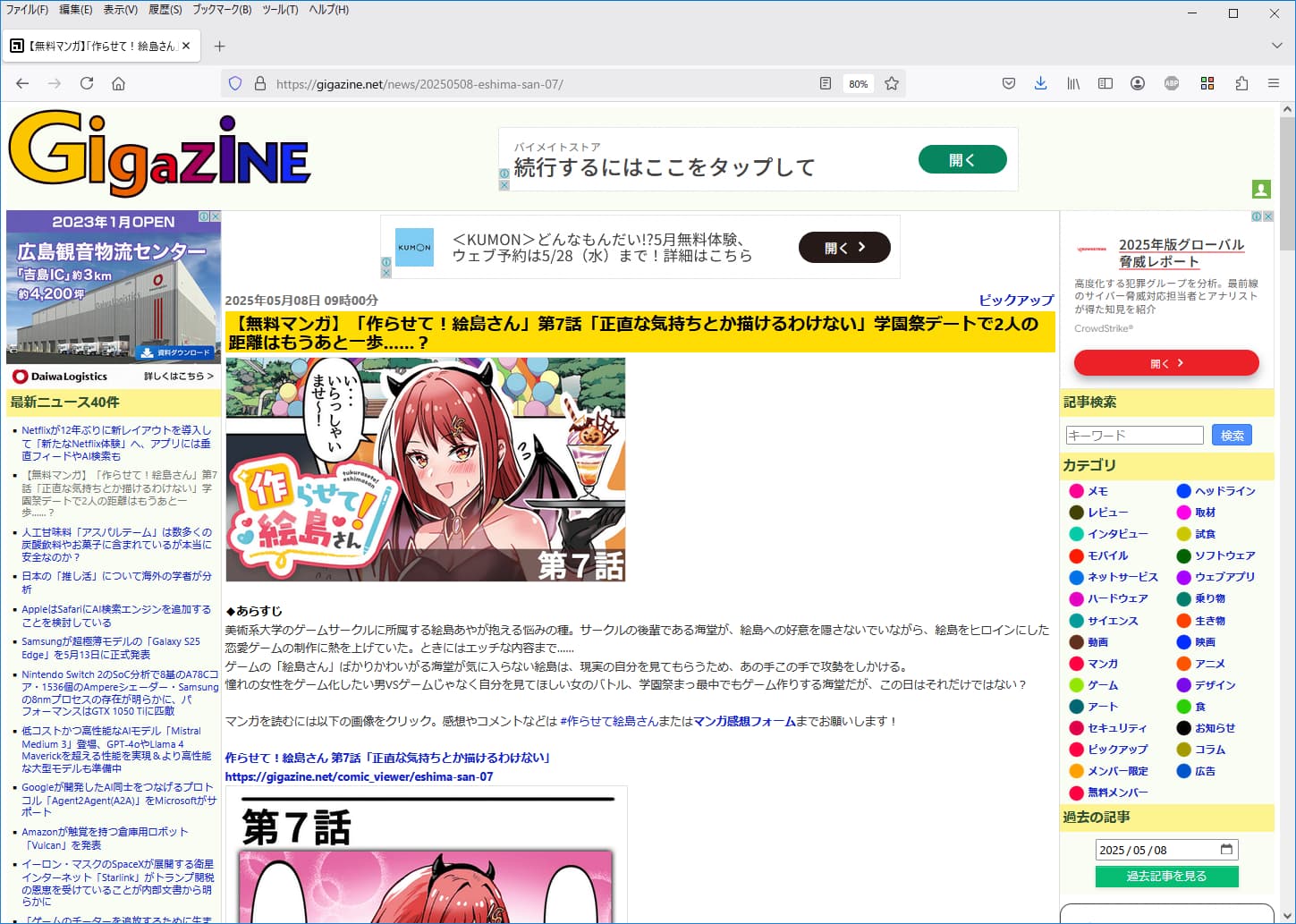1296x924 pixels.
Task: Select the メモ category
Action: click(x=1097, y=491)
